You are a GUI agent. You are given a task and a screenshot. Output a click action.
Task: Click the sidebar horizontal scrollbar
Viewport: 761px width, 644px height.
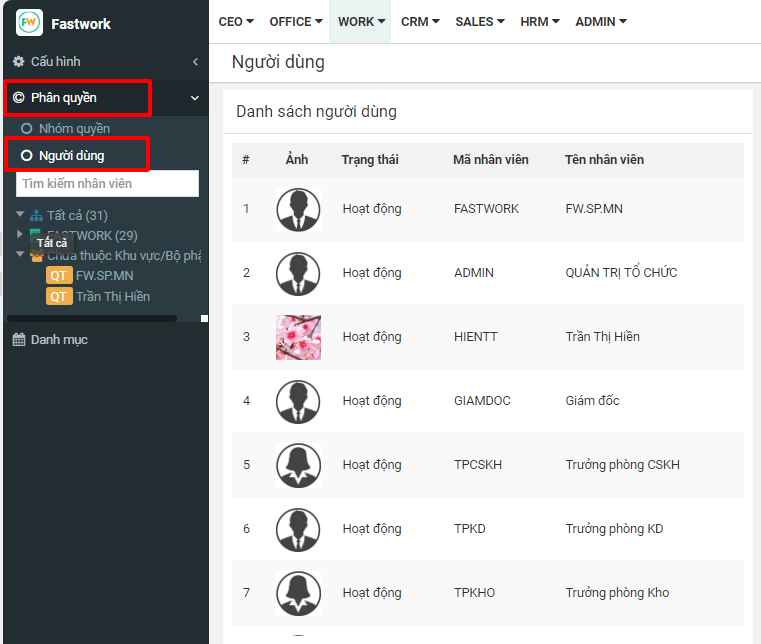click(x=92, y=319)
